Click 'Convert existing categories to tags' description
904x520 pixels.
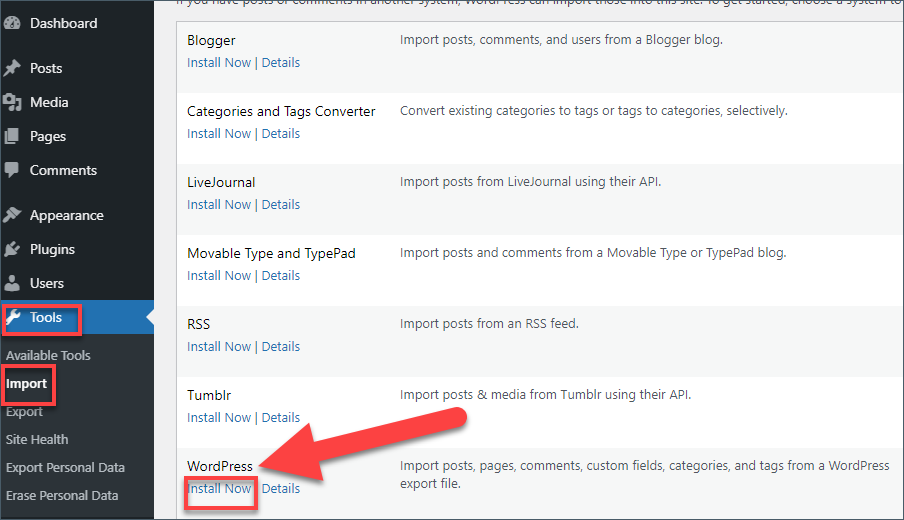(x=593, y=111)
